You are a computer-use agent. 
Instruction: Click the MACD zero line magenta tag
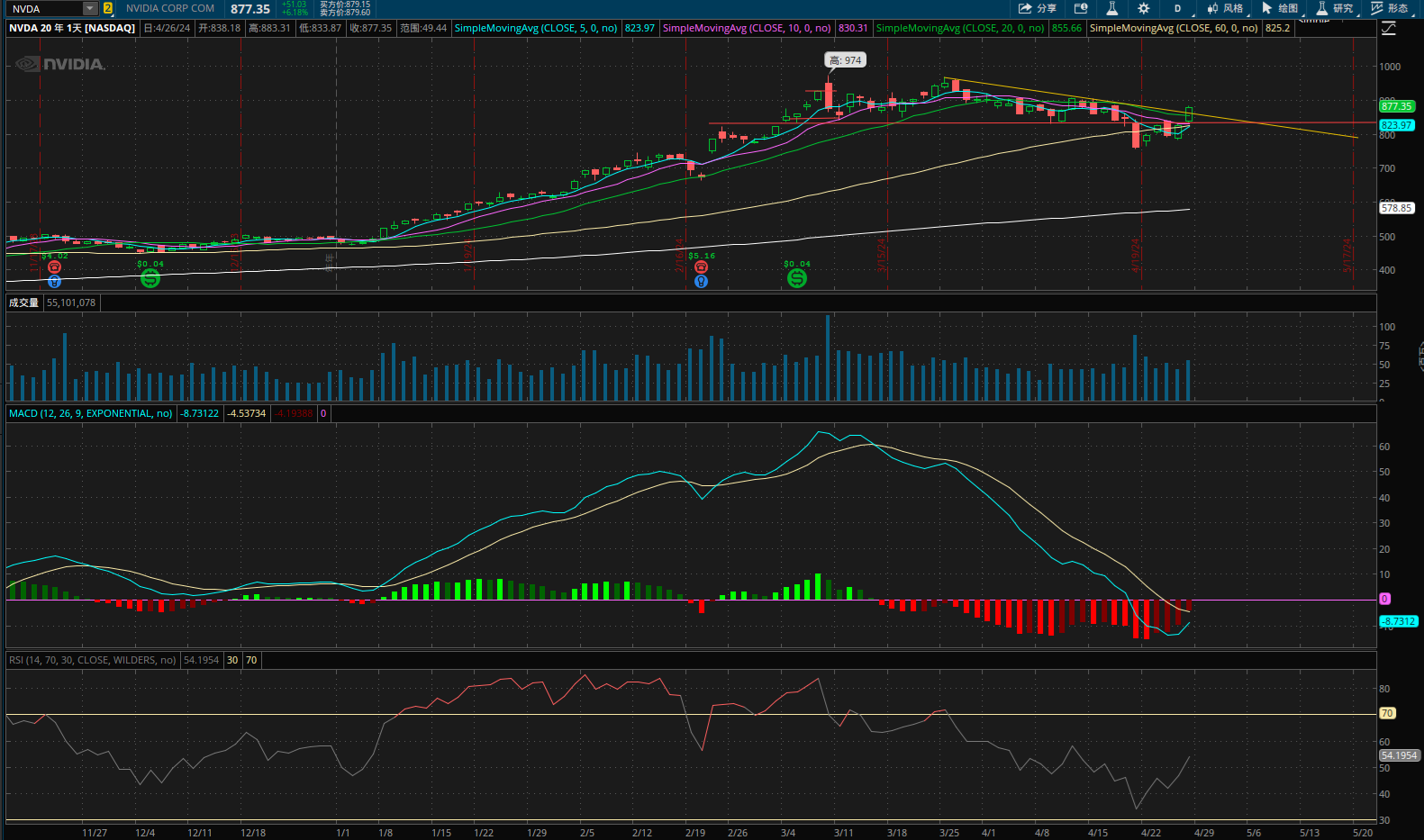[x=1385, y=599]
